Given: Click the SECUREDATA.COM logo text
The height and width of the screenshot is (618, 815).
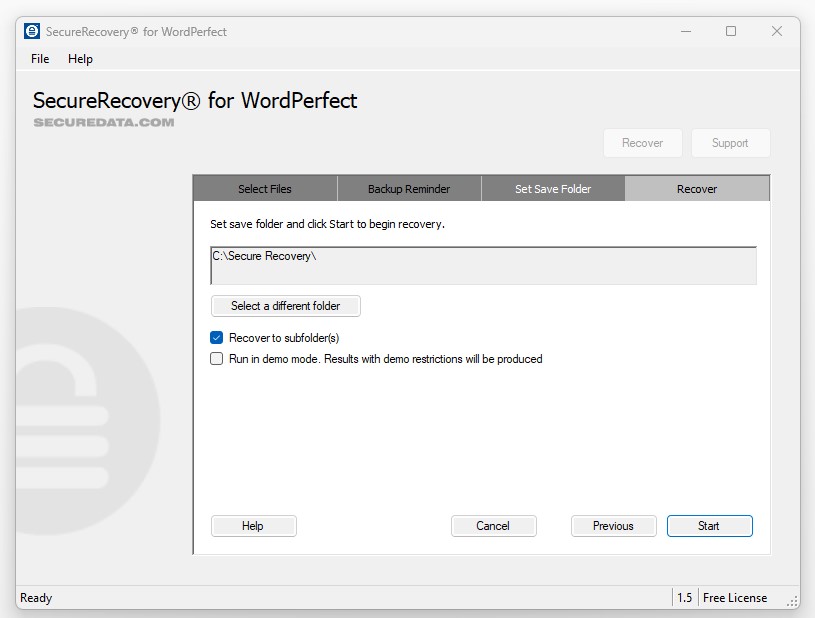Looking at the screenshot, I should tap(104, 123).
